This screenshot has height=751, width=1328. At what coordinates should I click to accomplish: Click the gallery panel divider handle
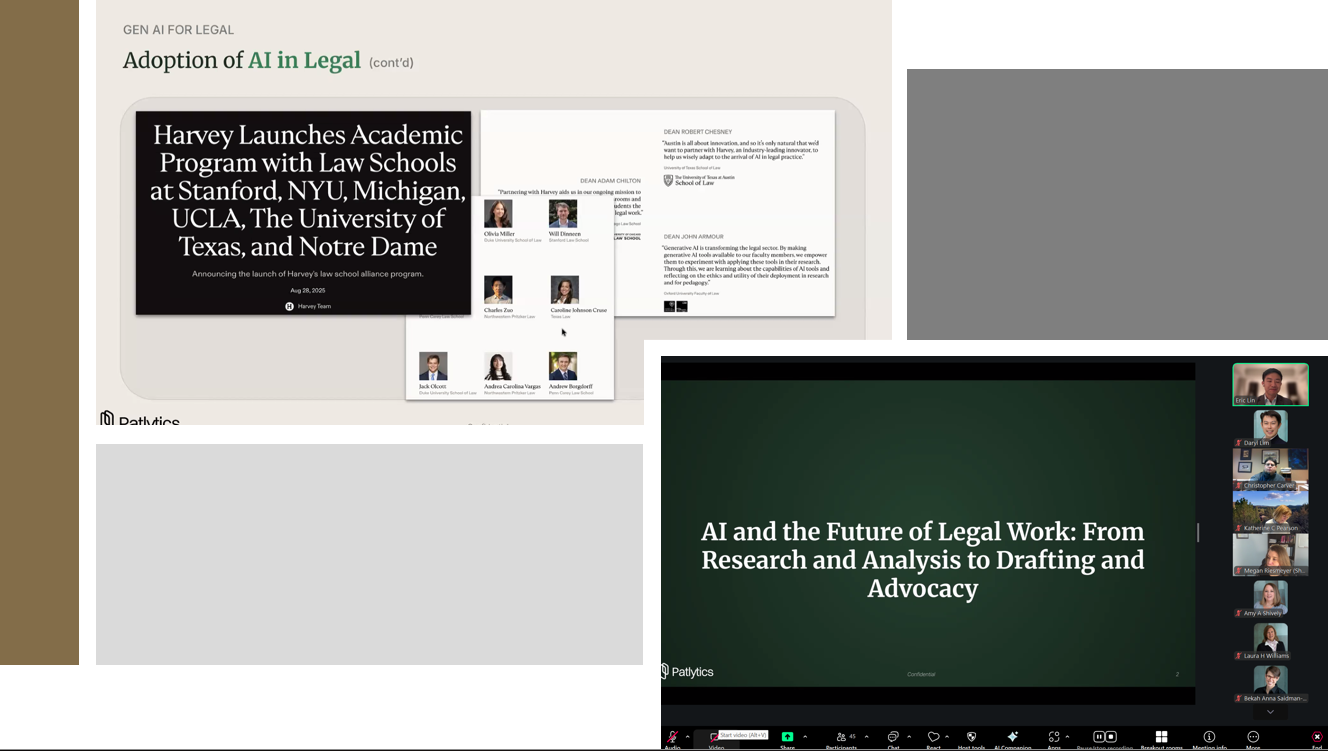pos(1198,532)
